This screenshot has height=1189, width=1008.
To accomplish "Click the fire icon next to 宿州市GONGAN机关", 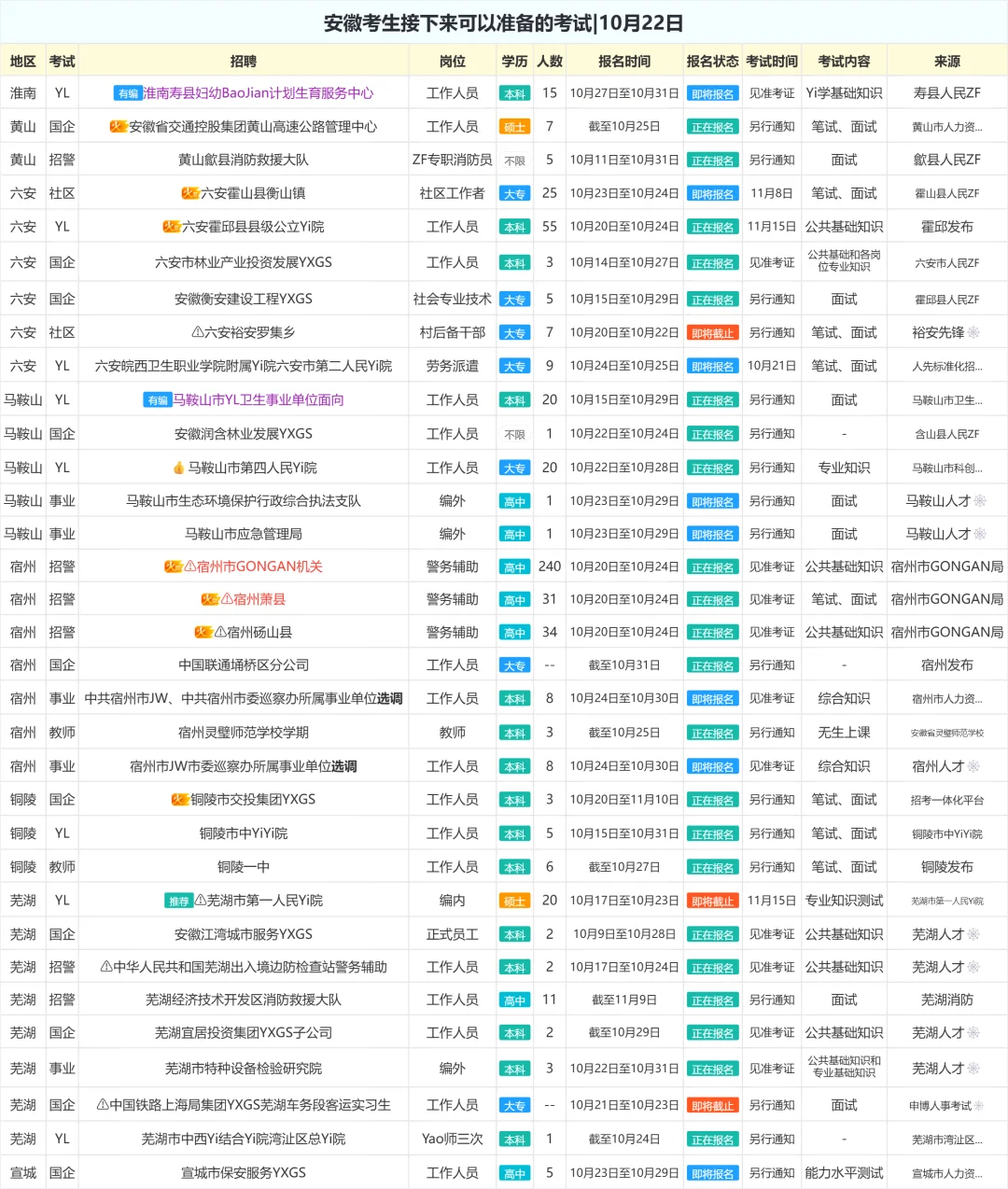I will tap(173, 566).
